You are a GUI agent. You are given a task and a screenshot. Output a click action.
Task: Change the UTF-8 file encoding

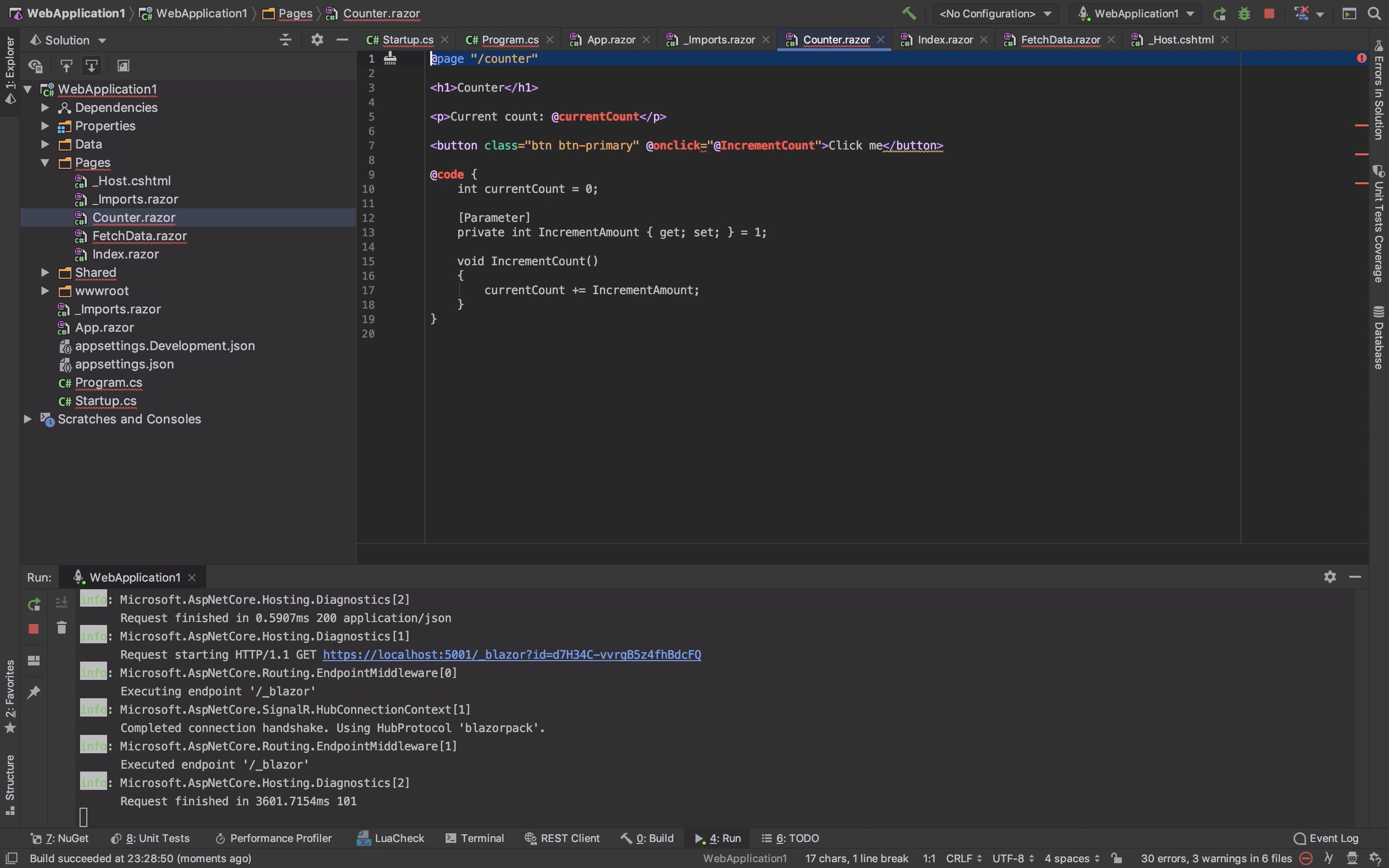1013,858
